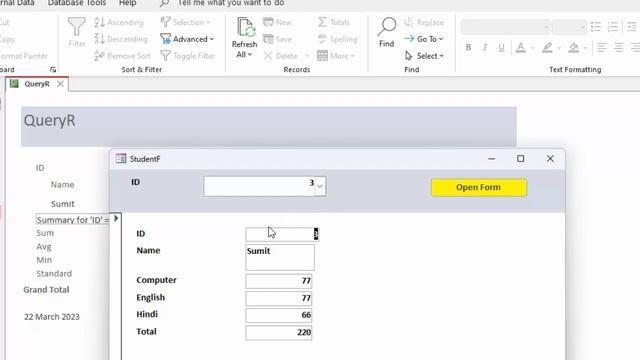The image size is (640, 360).
Task: Click the numbered list icon
Action: click(613, 27)
